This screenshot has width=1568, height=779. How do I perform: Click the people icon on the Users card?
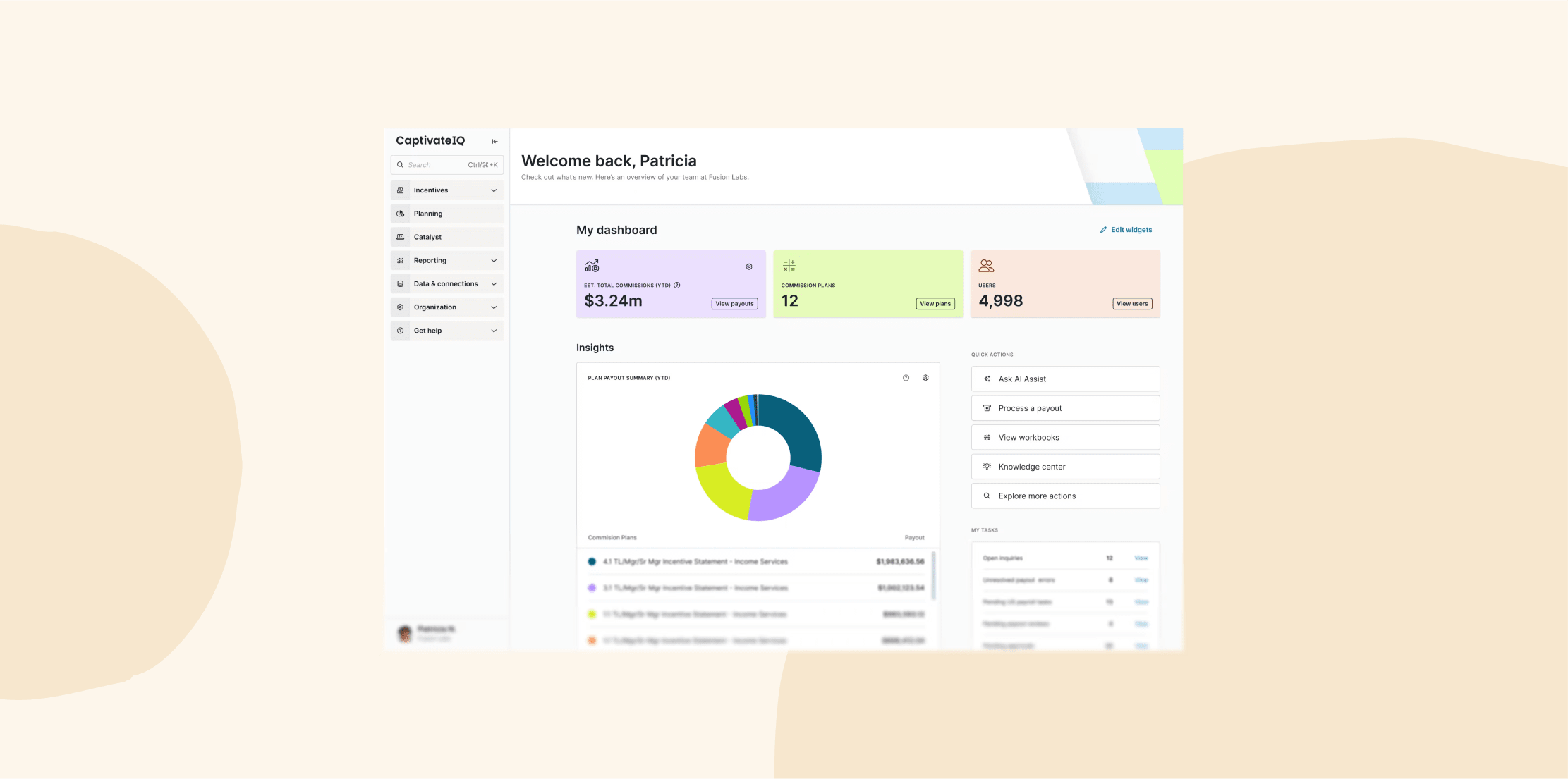pos(986,266)
